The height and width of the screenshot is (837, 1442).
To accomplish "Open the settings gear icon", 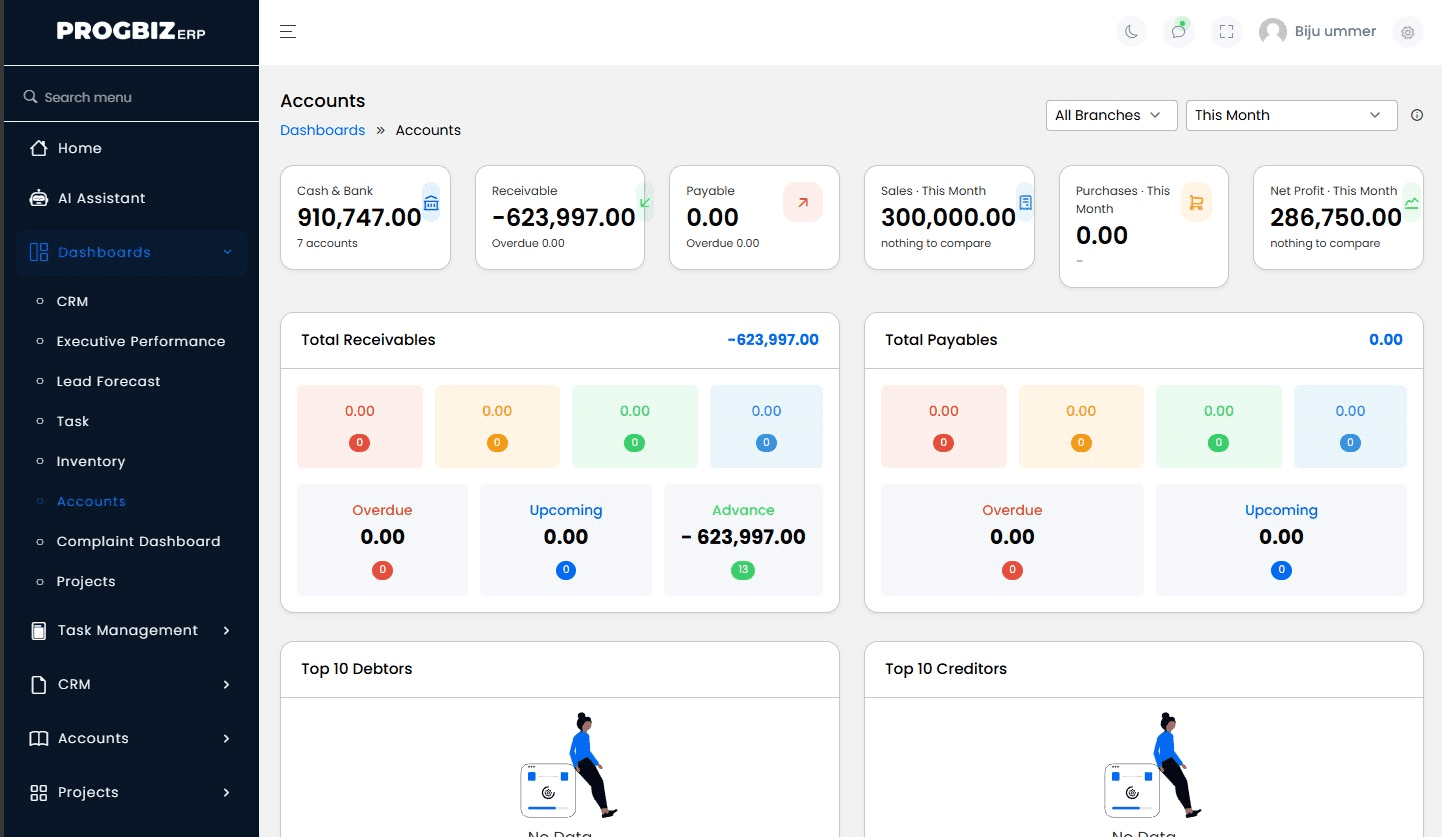I will pos(1407,32).
